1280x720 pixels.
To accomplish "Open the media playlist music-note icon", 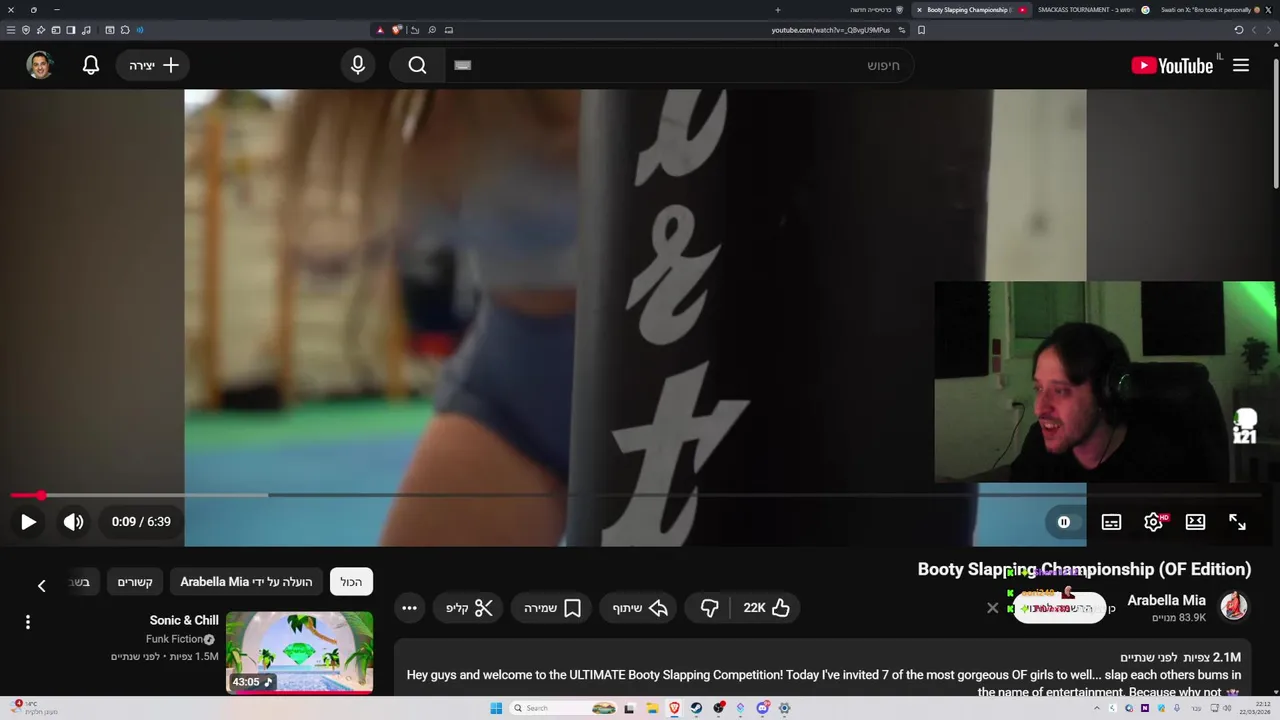I will [x=86, y=30].
